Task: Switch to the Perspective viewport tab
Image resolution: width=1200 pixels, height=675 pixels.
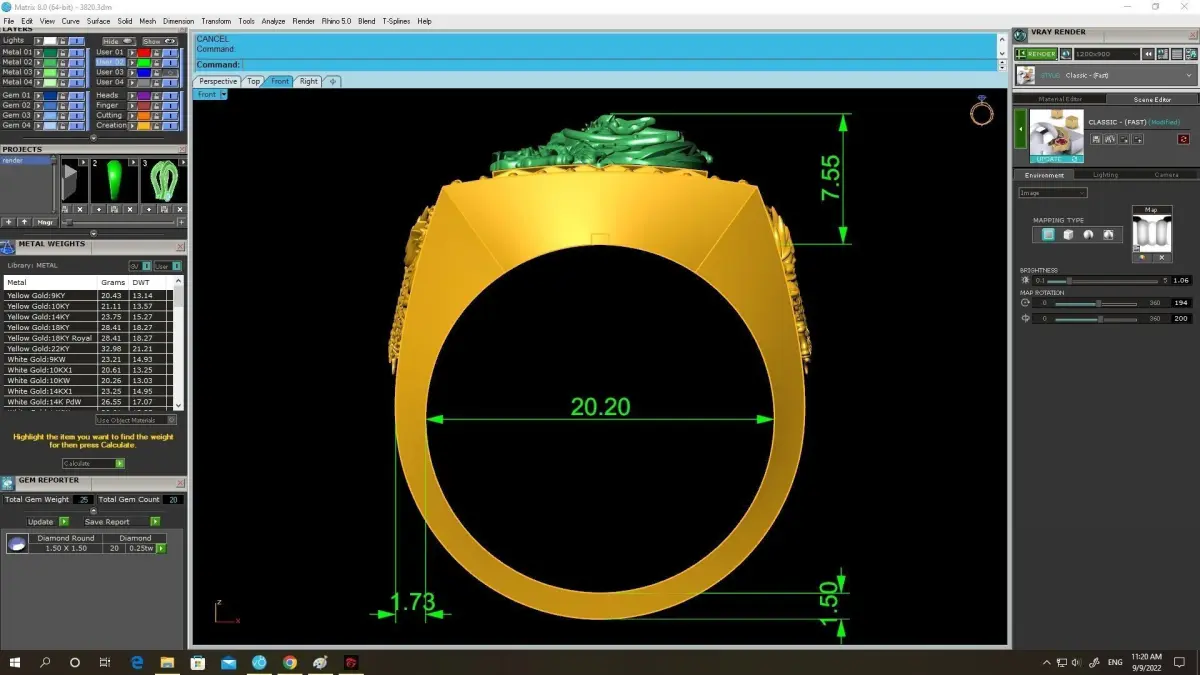Action: [x=218, y=81]
